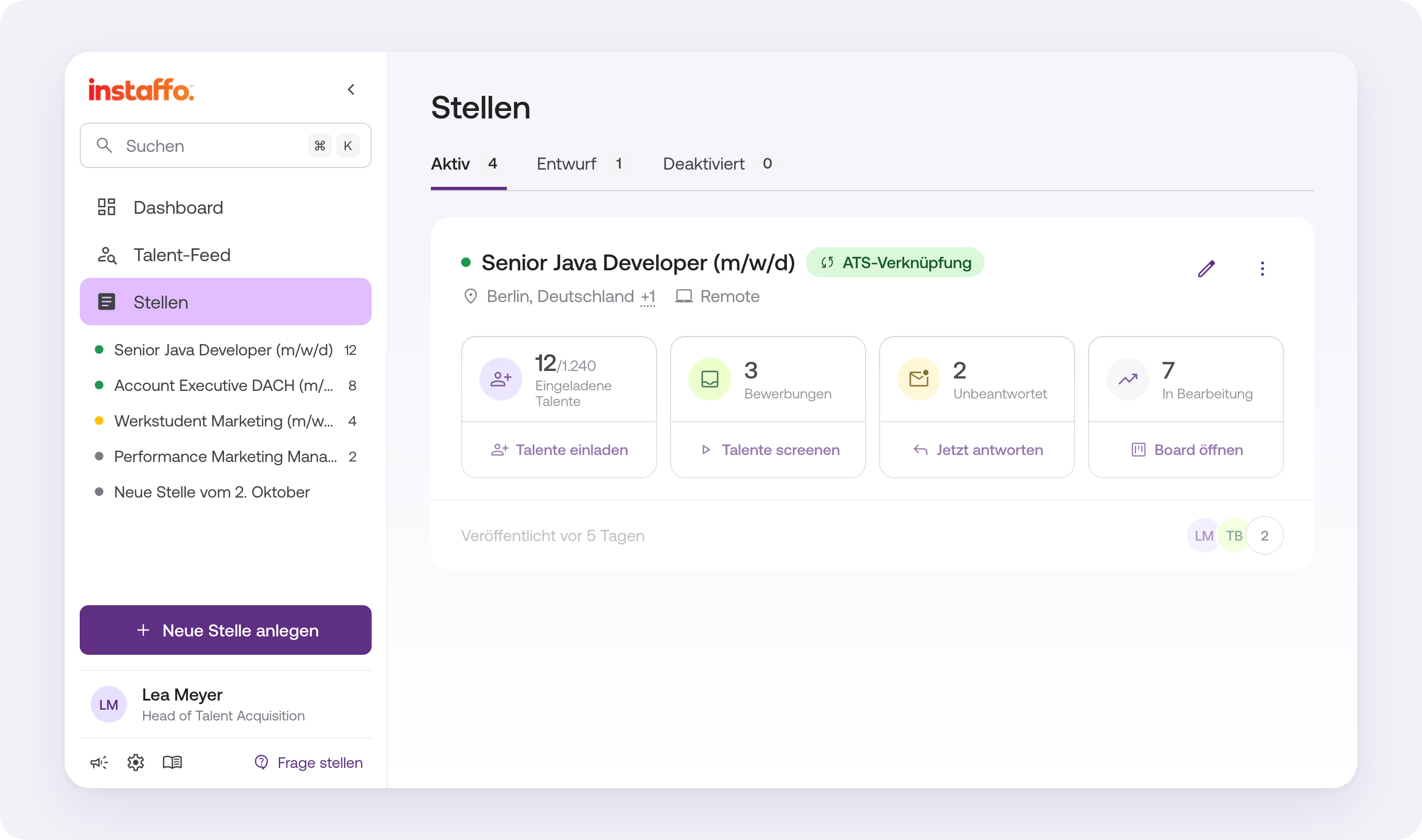The image size is (1422, 840).
Task: Open Account Executive DACH in sidebar list
Action: pos(225,386)
